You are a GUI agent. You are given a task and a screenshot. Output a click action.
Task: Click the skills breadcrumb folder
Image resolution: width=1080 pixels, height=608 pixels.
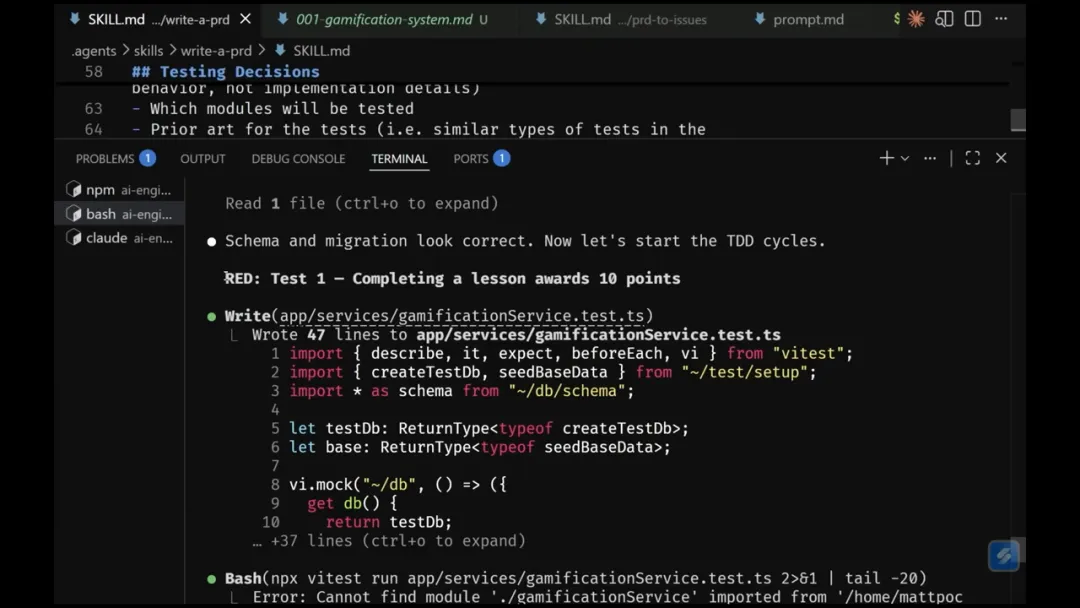pyautogui.click(x=148, y=51)
